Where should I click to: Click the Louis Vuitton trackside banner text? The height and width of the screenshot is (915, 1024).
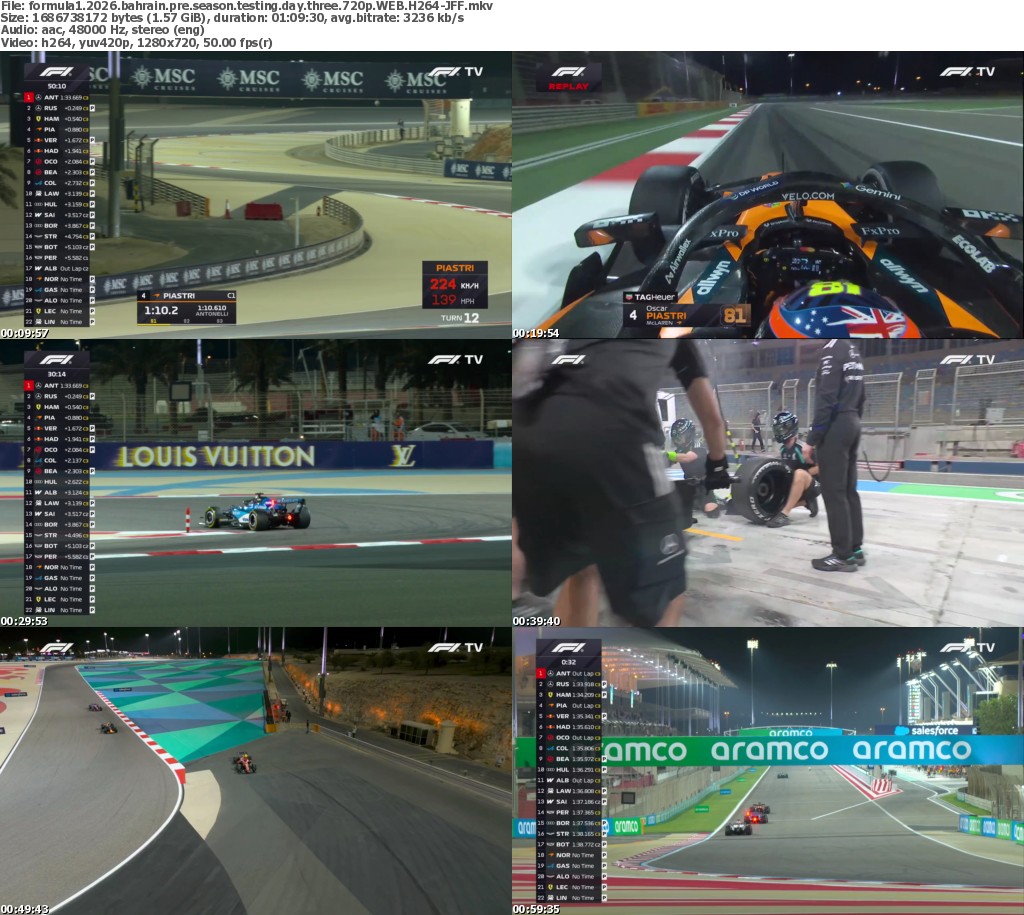[x=214, y=457]
